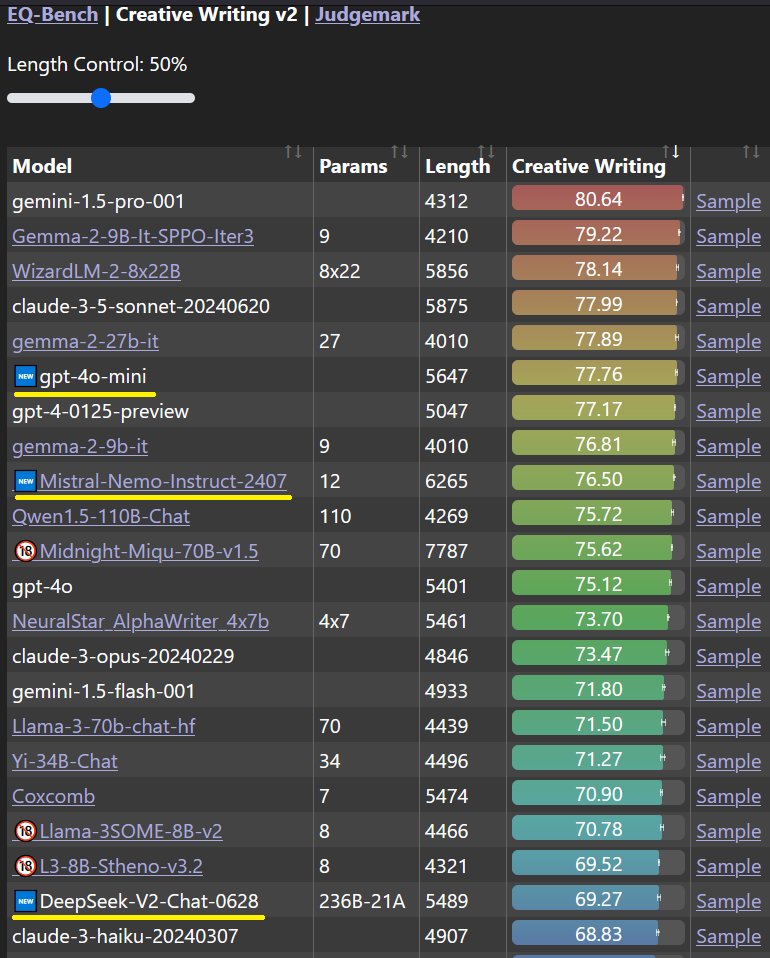Click the 236B-21A params cell

tap(362, 901)
